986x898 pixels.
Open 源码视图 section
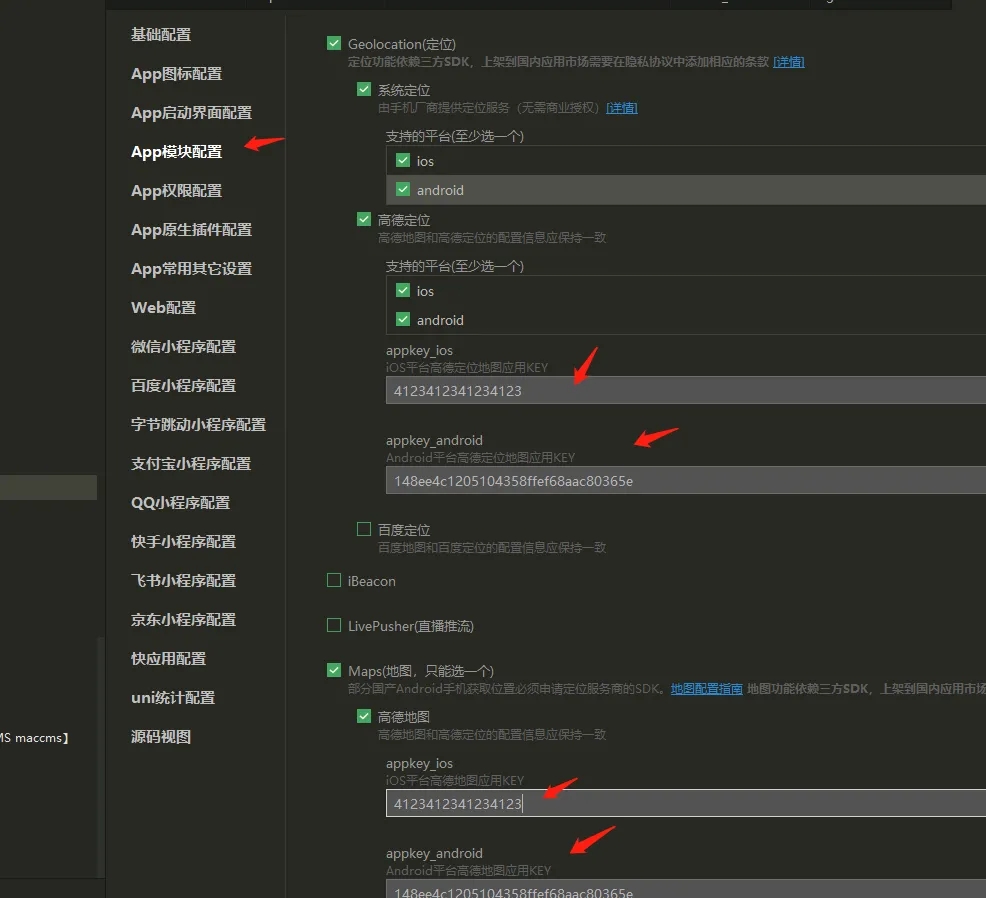click(161, 736)
